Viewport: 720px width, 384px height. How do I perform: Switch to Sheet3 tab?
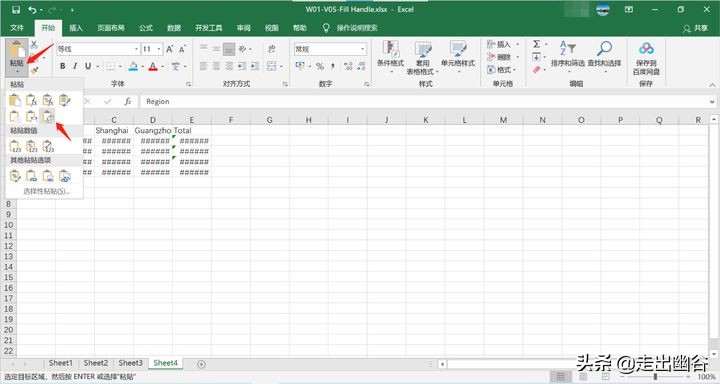[x=130, y=363]
